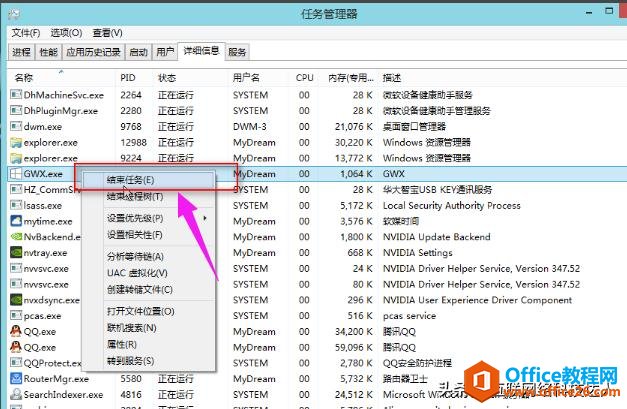
Task: Click the GWX.exe Windows logo icon
Action: tap(16, 174)
